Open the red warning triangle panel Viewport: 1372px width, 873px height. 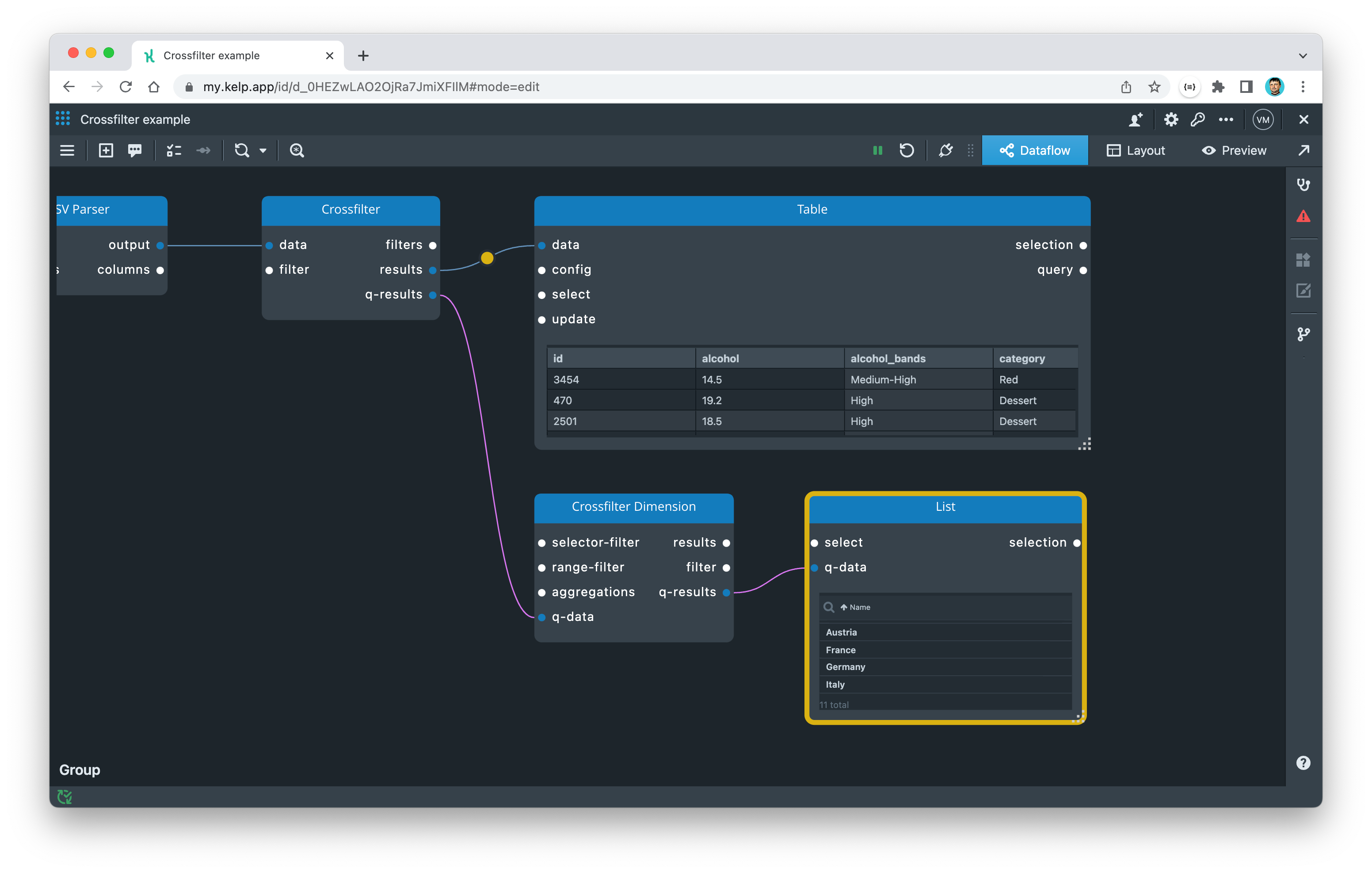point(1303,217)
